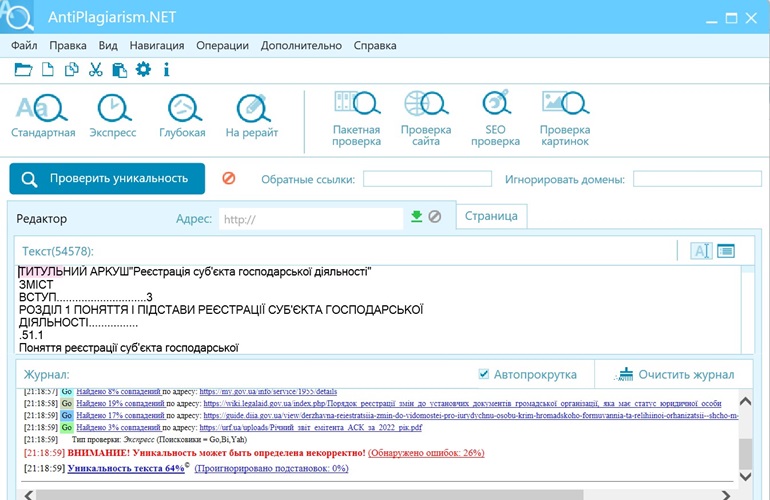Viewport: 770px width, 500px height.
Task: Open Проигнорировано подстановок: 0% link
Action: coord(272,468)
